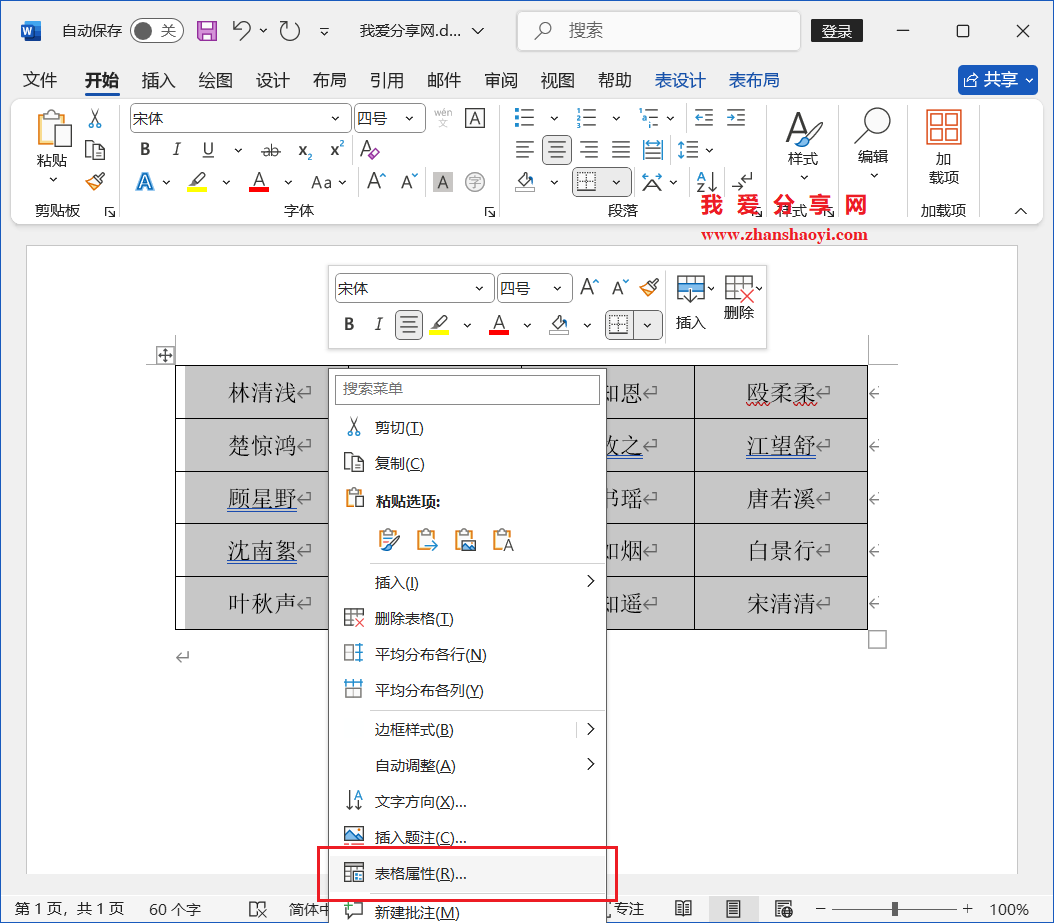Open Change Case Aa dropdown
Screen dimensions: 1054x923
tap(329, 183)
